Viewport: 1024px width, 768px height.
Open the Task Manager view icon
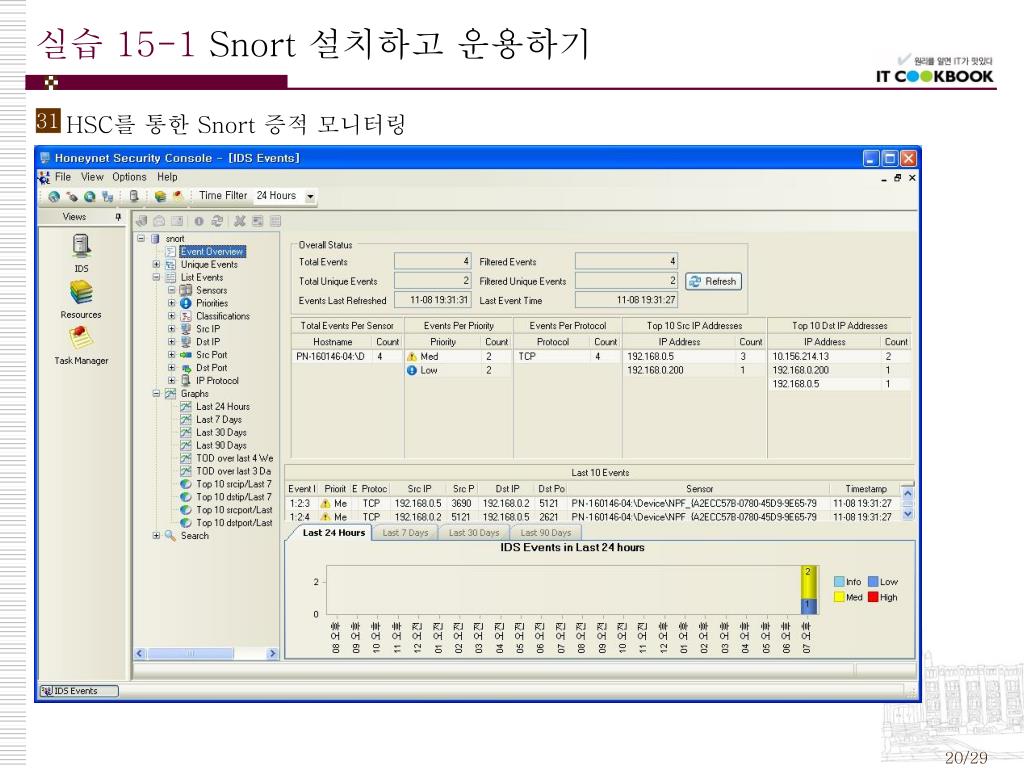pos(81,338)
